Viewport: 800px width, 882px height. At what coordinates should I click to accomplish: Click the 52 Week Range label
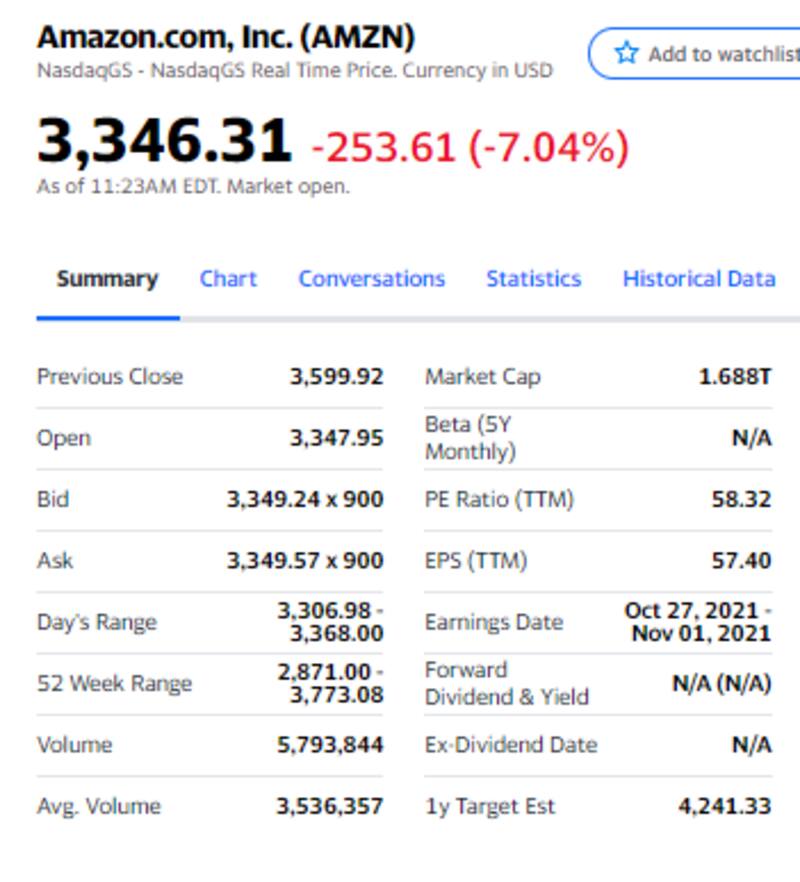[114, 684]
